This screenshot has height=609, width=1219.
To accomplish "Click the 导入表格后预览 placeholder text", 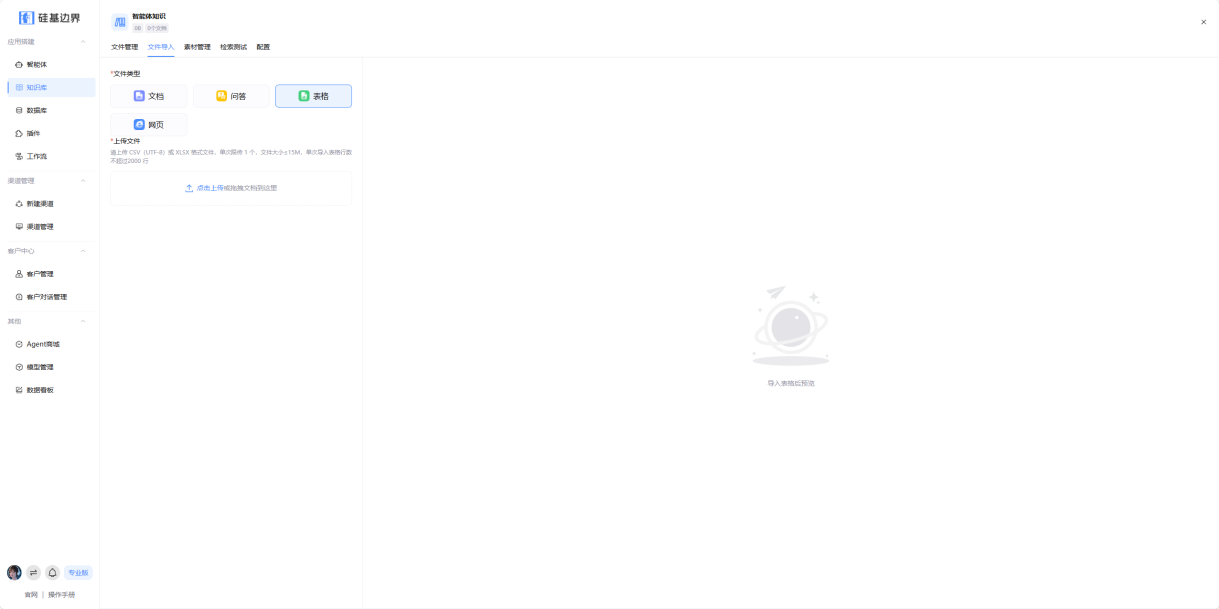I will tap(791, 383).
